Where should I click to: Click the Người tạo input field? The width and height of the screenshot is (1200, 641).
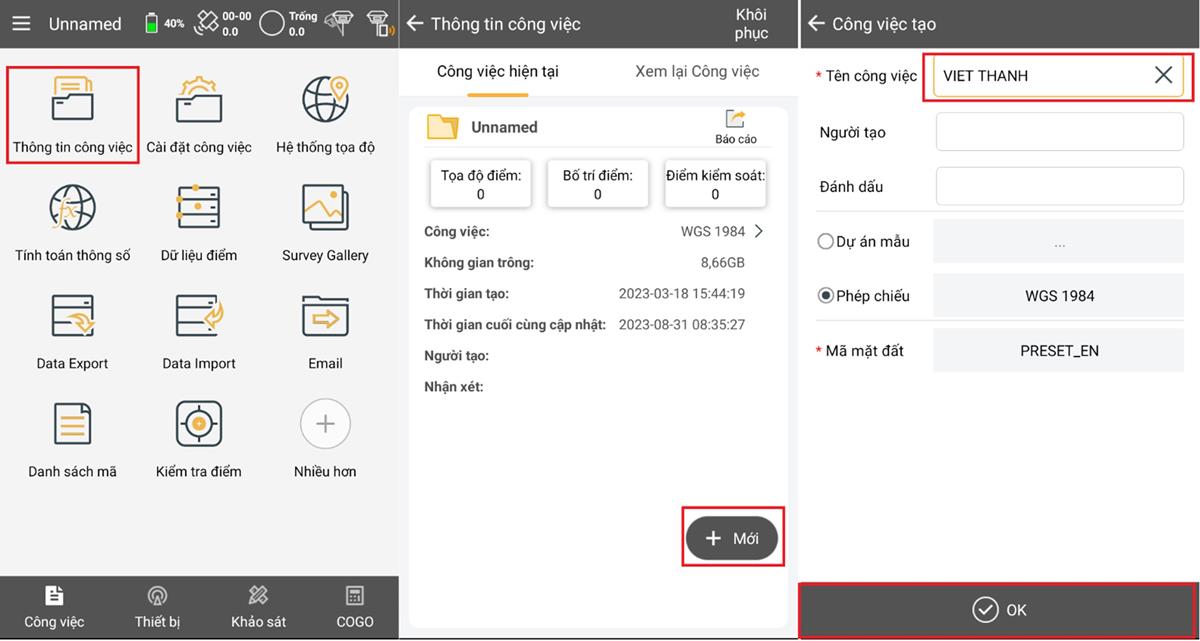point(1059,132)
